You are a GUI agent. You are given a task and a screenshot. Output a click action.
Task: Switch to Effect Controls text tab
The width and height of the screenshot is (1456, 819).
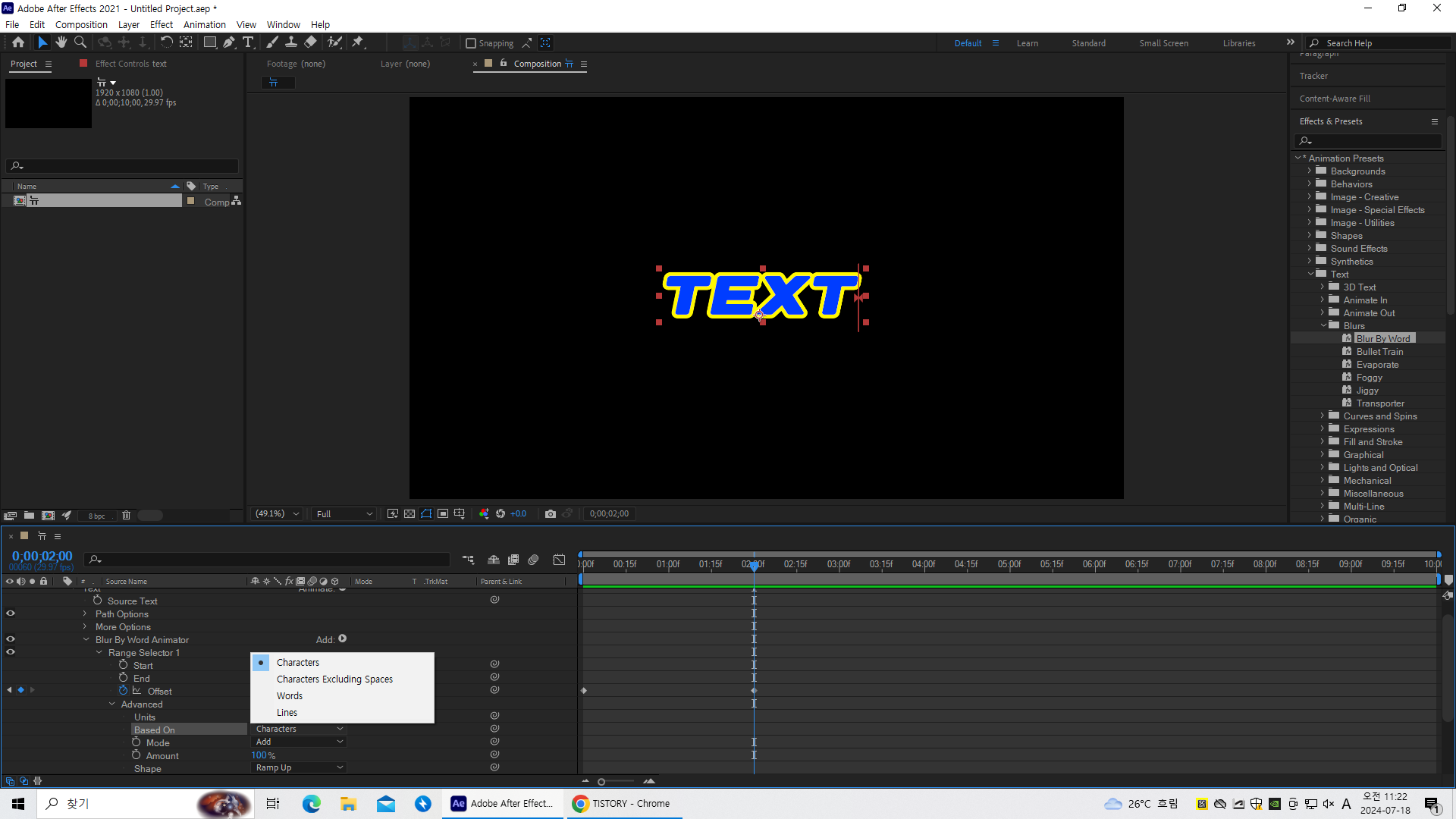click(x=130, y=64)
